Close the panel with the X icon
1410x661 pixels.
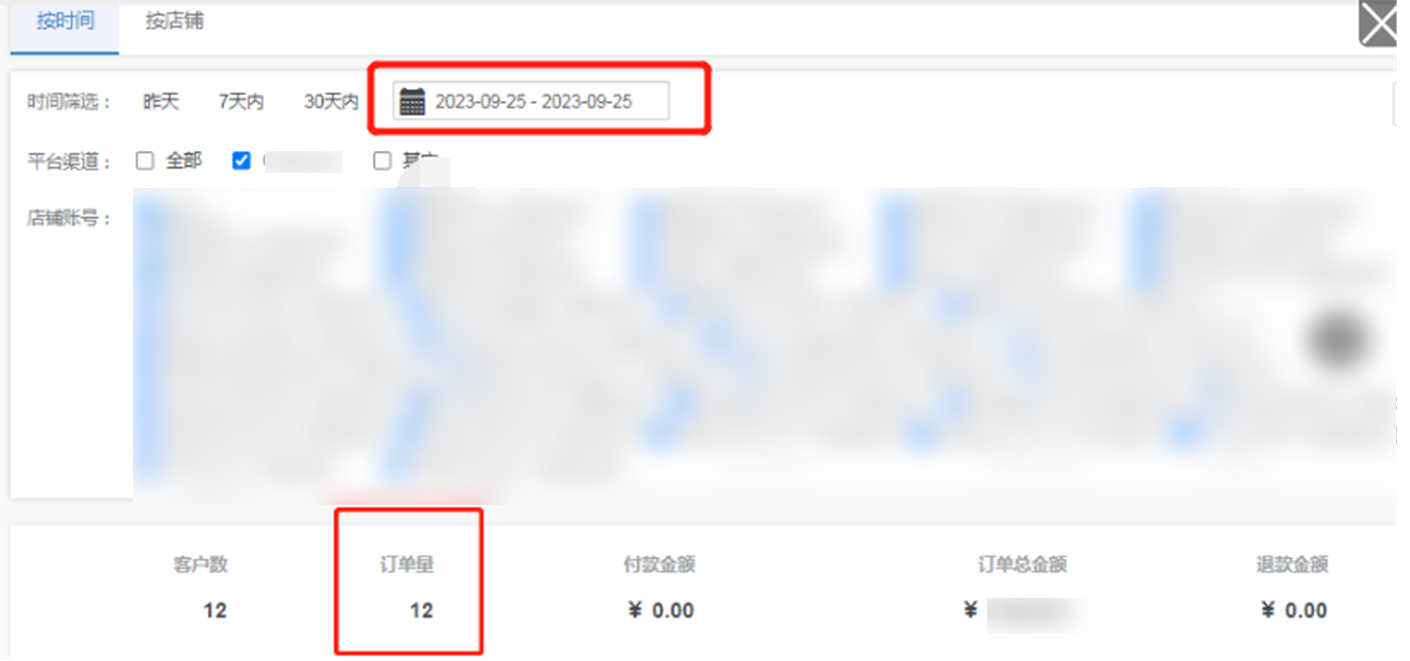click(x=1378, y=25)
